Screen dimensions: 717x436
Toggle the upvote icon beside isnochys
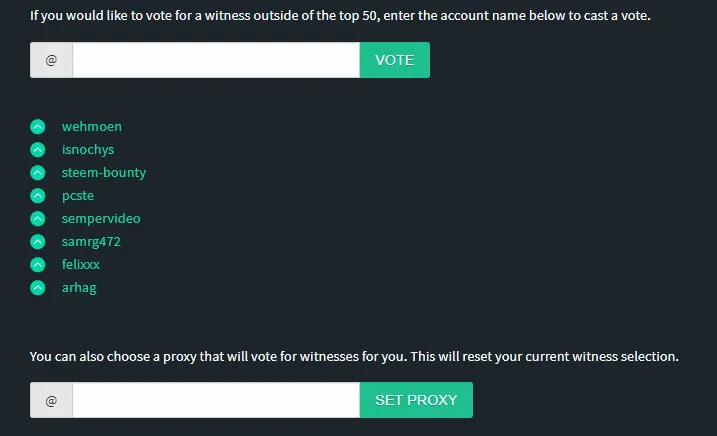(x=37, y=150)
